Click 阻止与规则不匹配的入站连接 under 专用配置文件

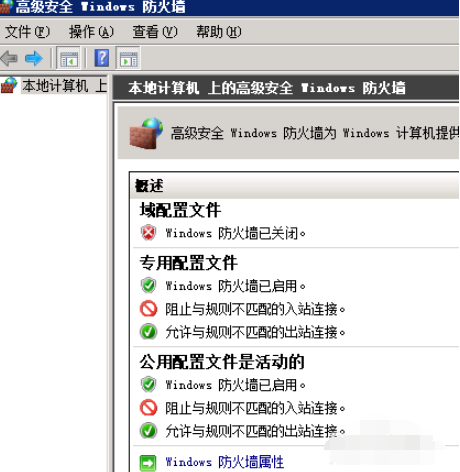(x=255, y=309)
